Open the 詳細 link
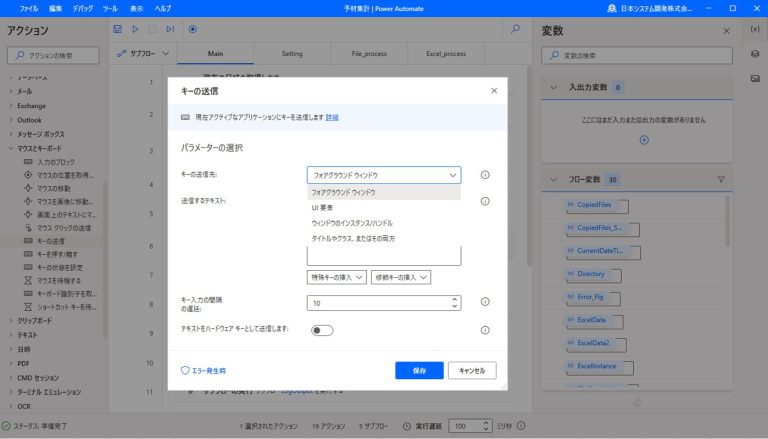Screen dimensions: 768x439 (332, 117)
